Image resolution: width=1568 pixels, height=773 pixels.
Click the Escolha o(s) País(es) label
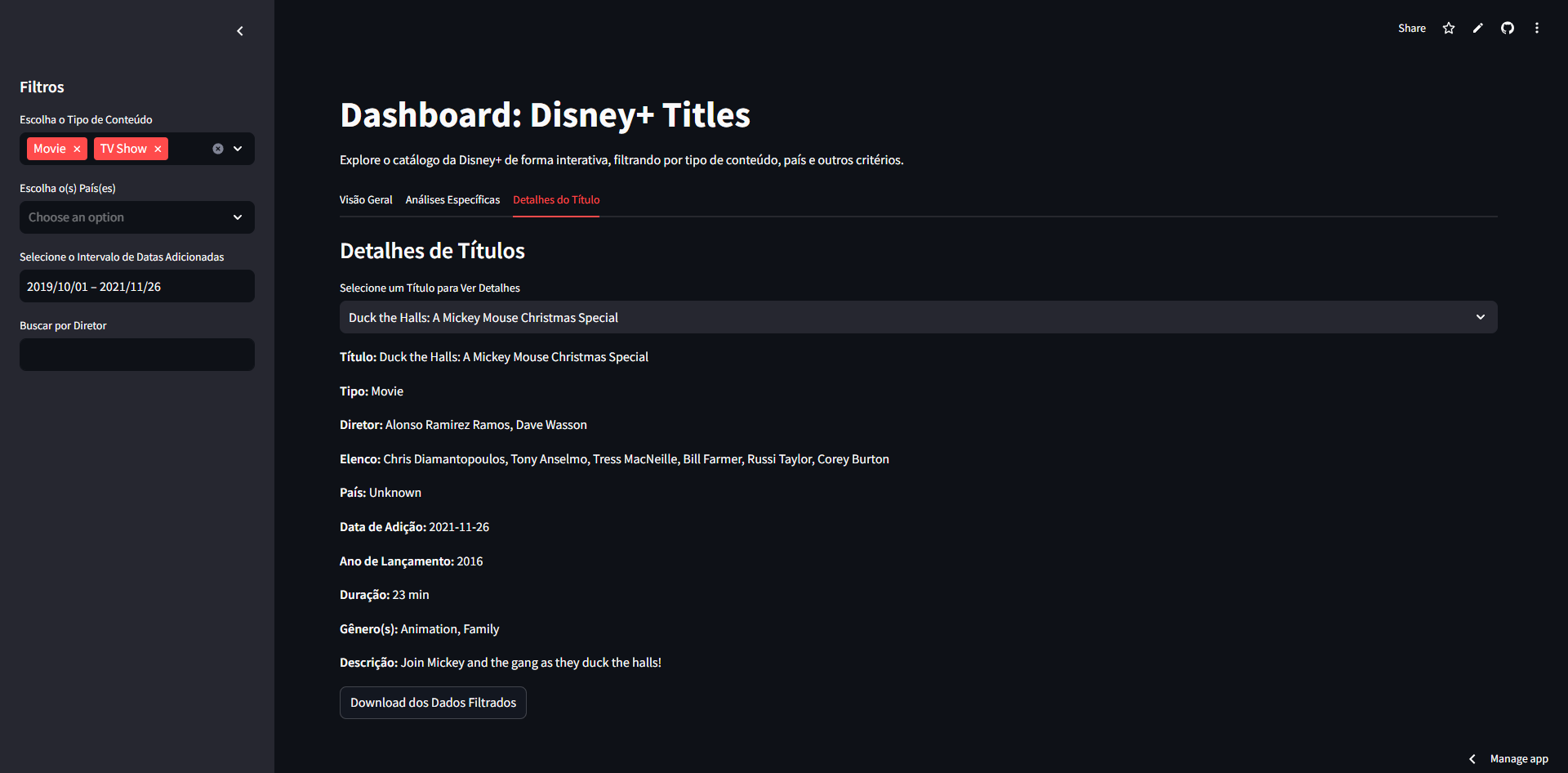pyautogui.click(x=68, y=188)
